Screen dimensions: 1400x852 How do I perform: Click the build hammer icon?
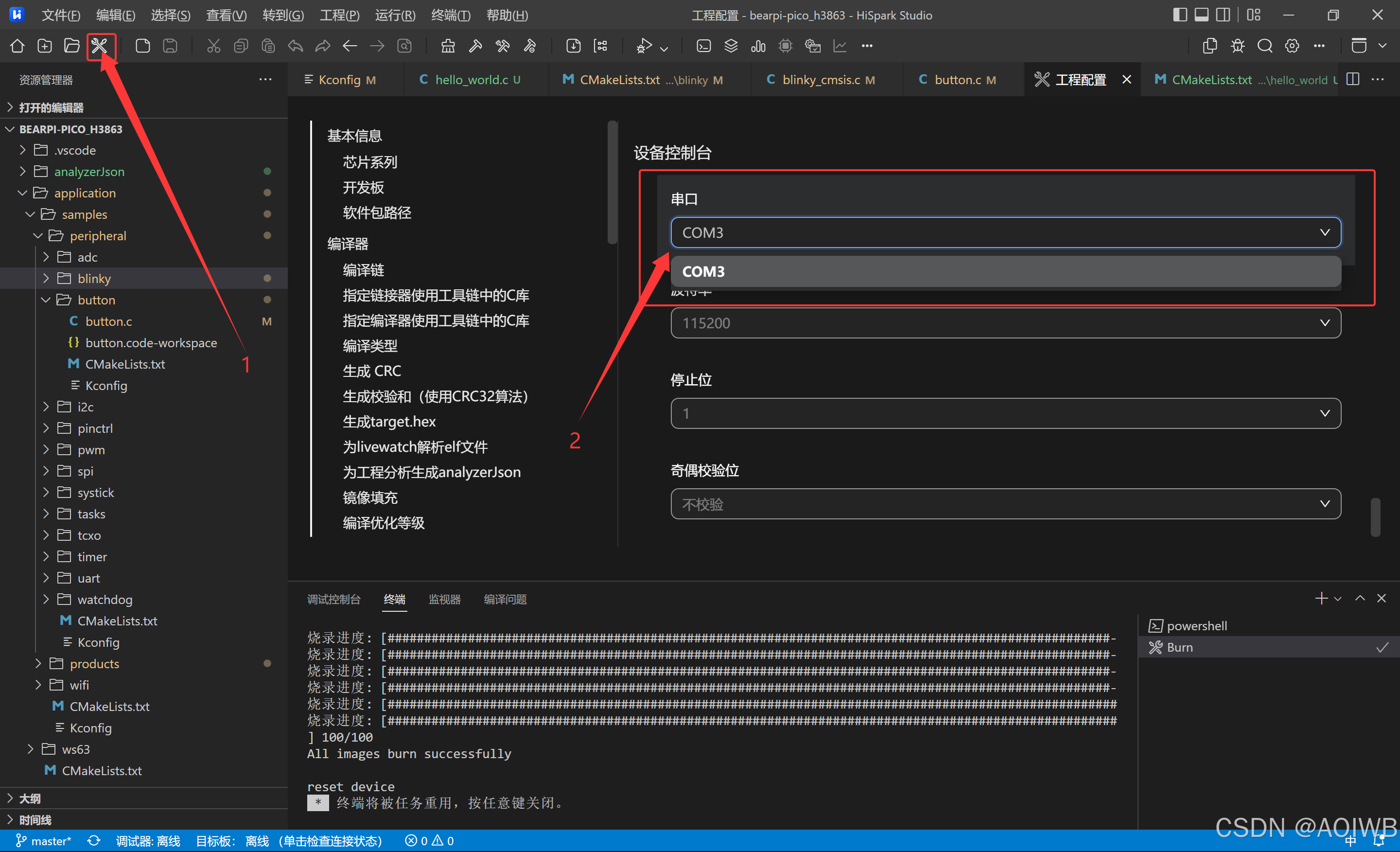pyautogui.click(x=475, y=46)
